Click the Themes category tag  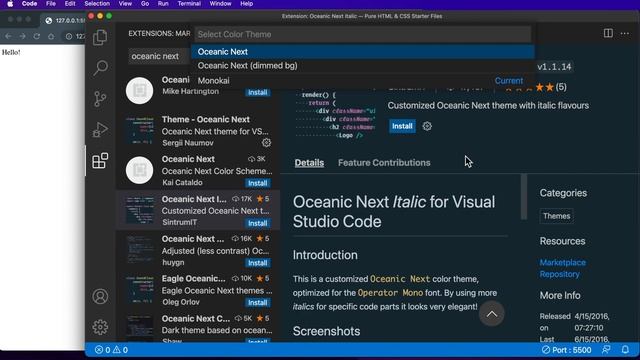[556, 216]
